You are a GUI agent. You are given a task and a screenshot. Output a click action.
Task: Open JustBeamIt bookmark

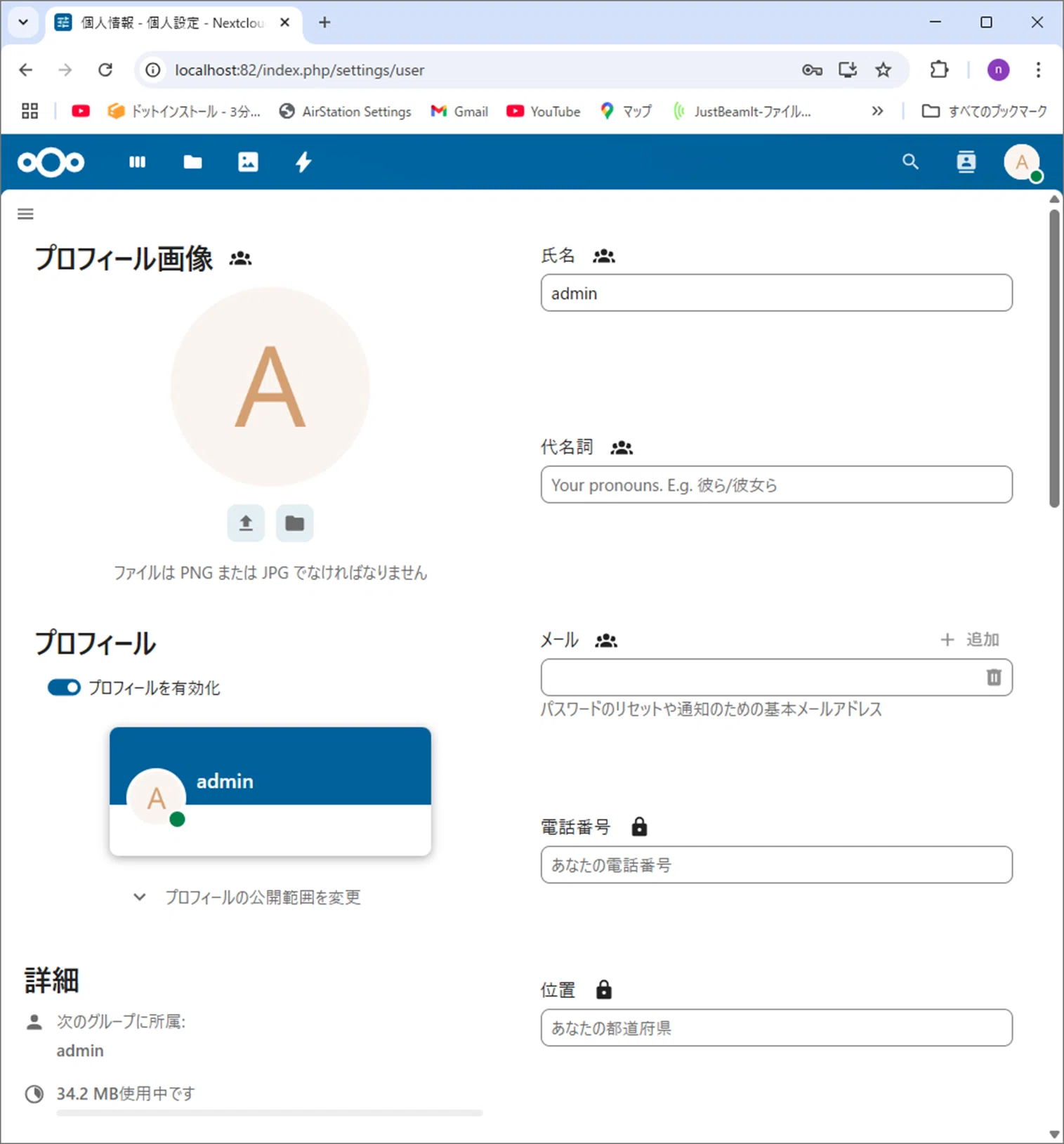click(x=742, y=111)
